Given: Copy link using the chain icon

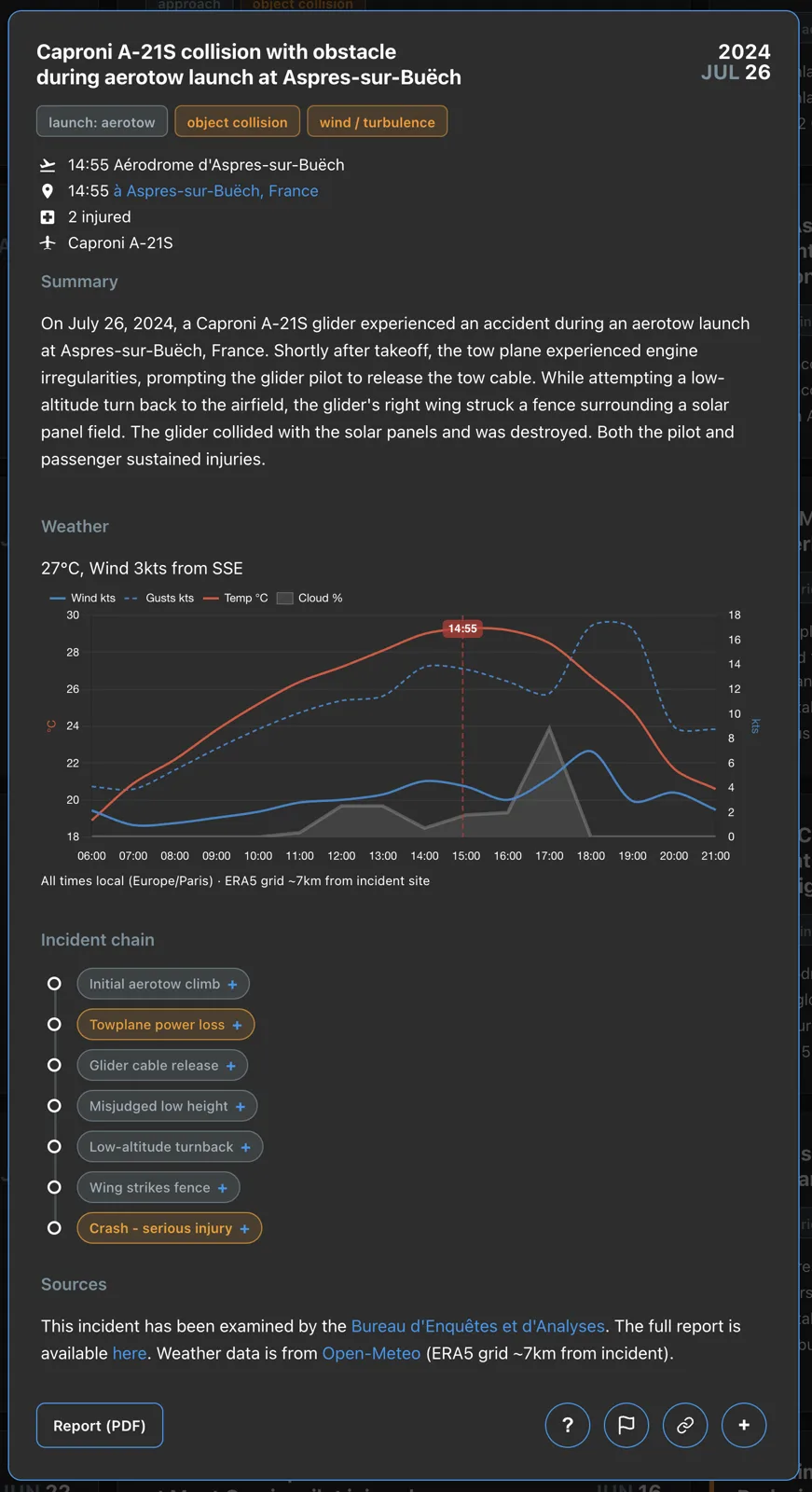Looking at the screenshot, I should point(685,1425).
